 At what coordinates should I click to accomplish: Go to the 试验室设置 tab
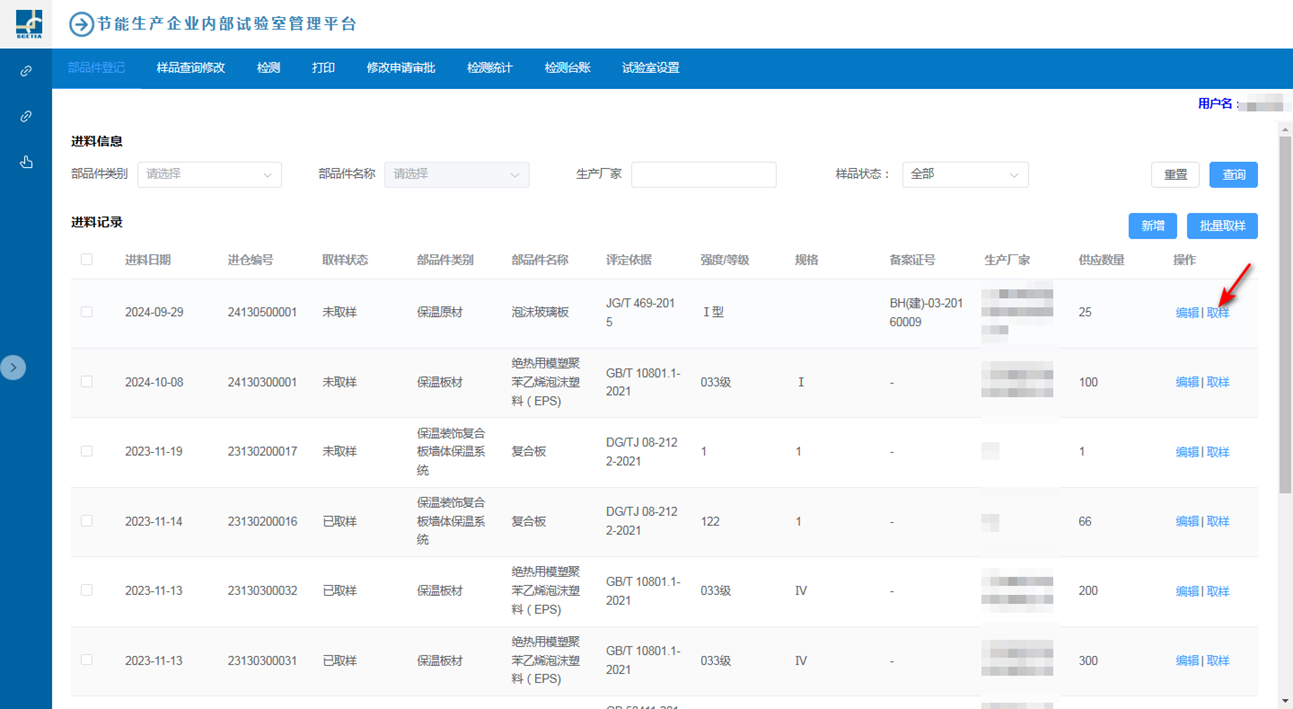[650, 68]
